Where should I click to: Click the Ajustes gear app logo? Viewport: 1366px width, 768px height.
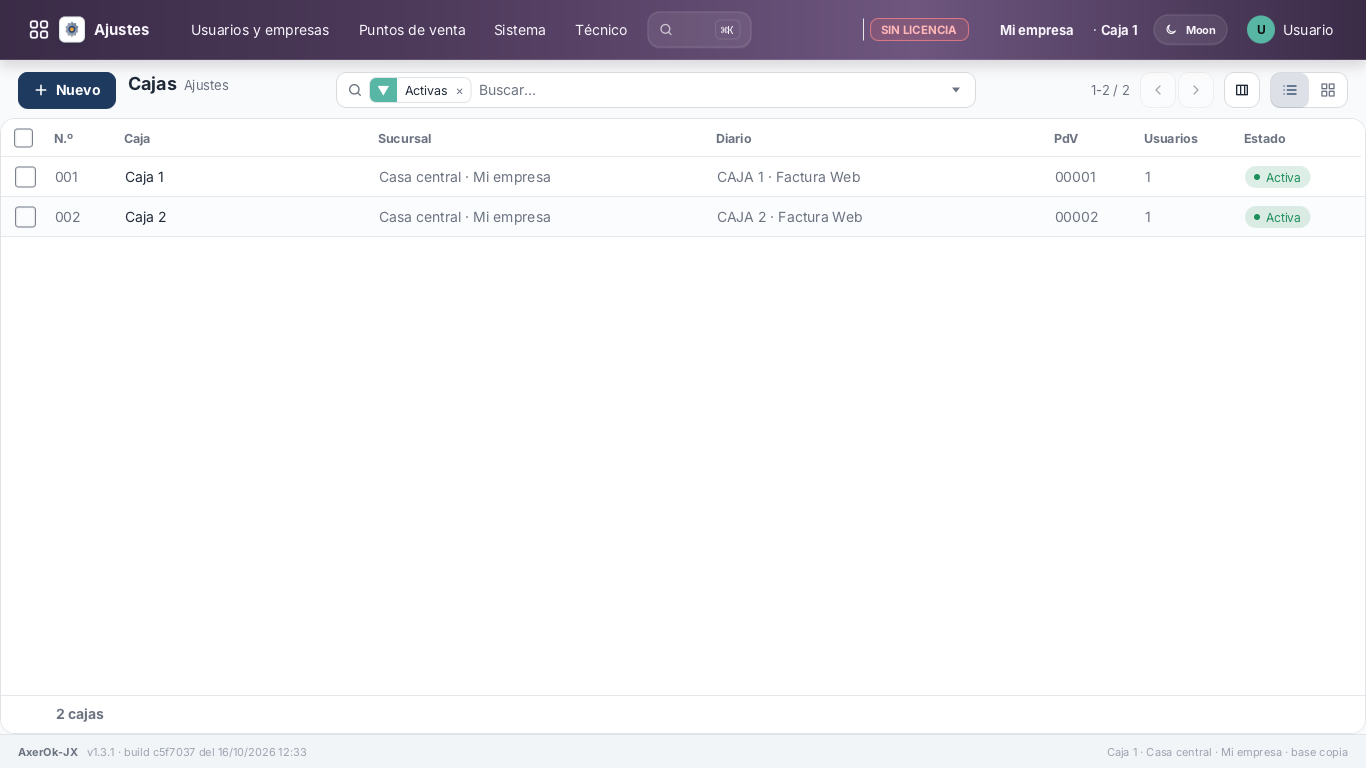(x=72, y=30)
